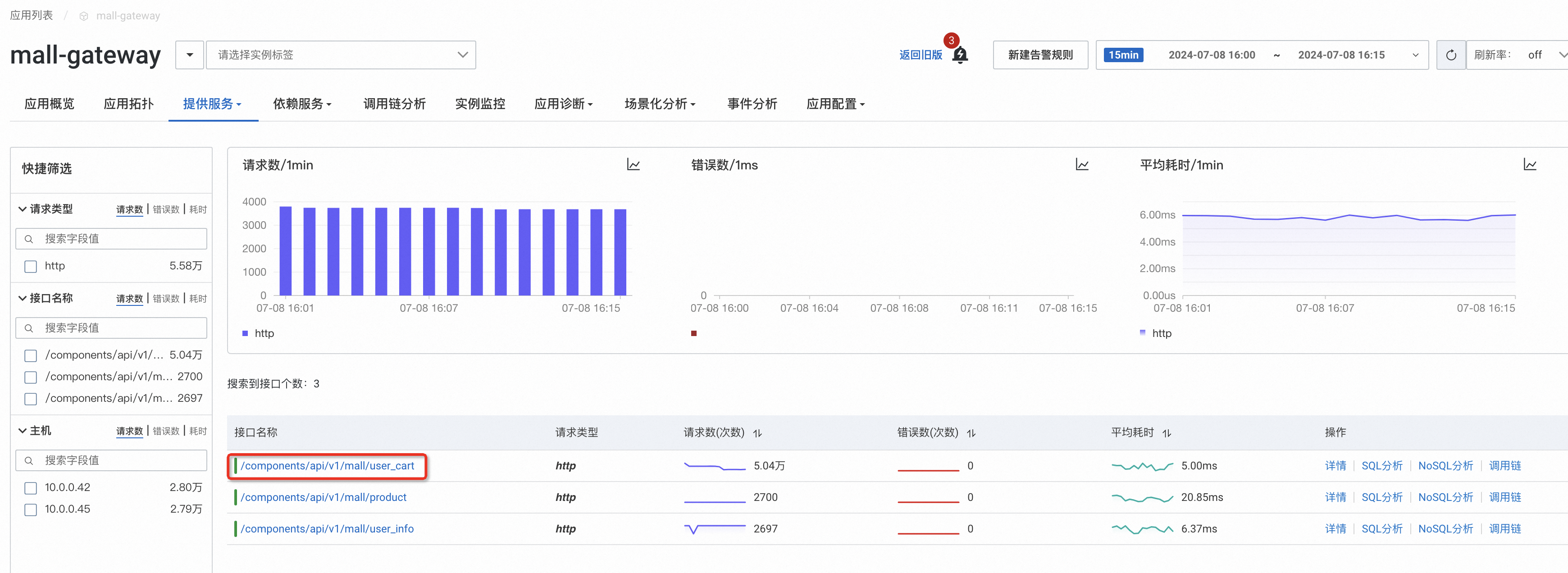Open 调用链 for the user_info row
Screen dimensions: 1568x573
[x=1505, y=529]
